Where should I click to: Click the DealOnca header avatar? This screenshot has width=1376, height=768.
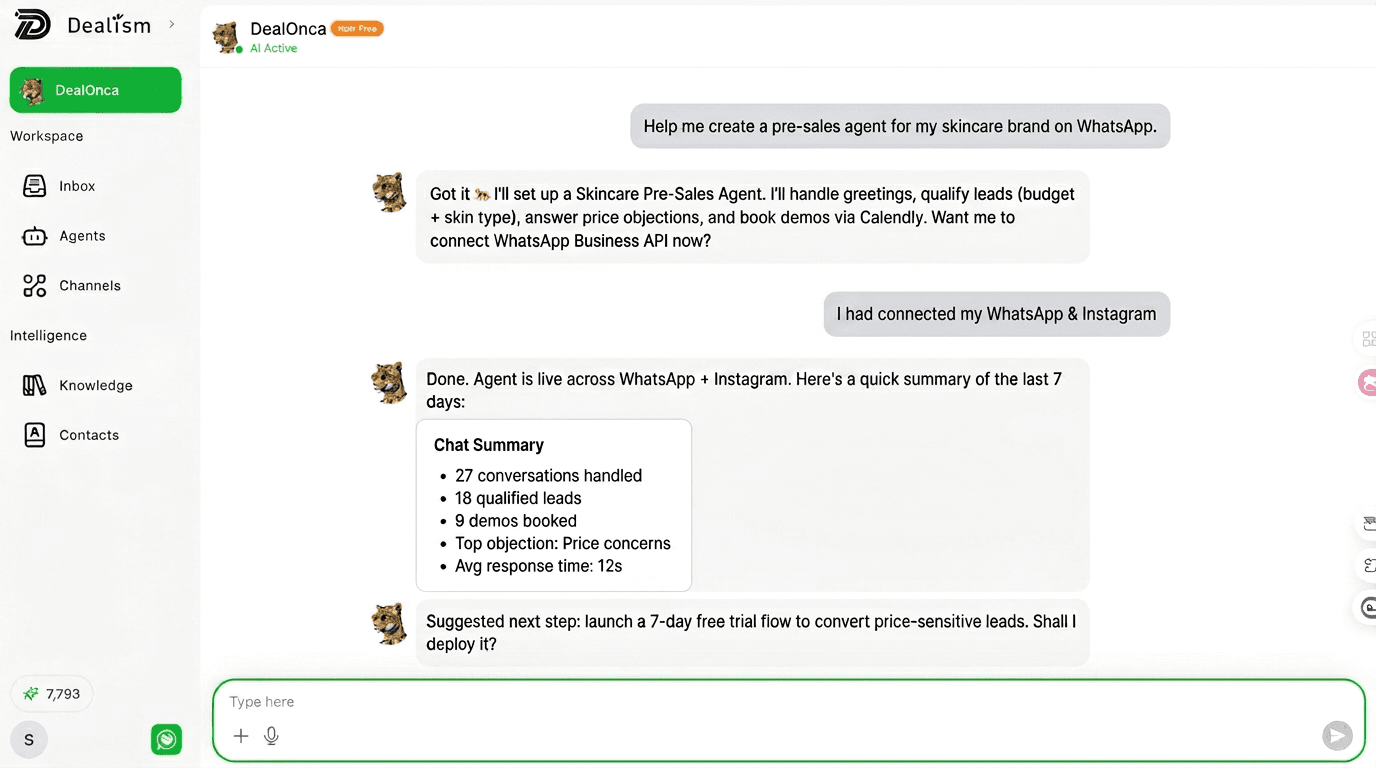tap(227, 37)
